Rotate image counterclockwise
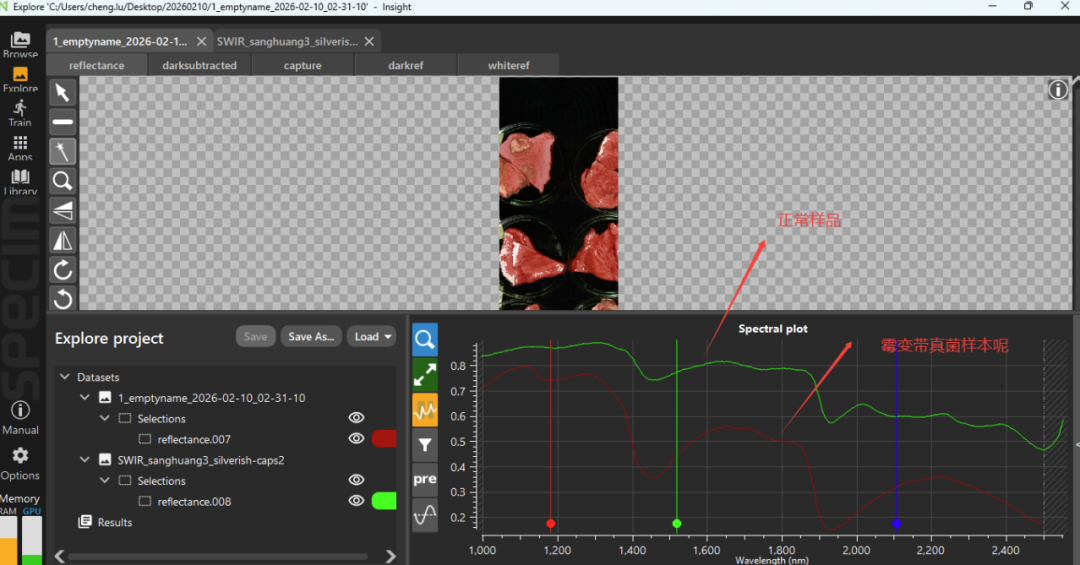This screenshot has width=1080, height=565. tap(63, 298)
